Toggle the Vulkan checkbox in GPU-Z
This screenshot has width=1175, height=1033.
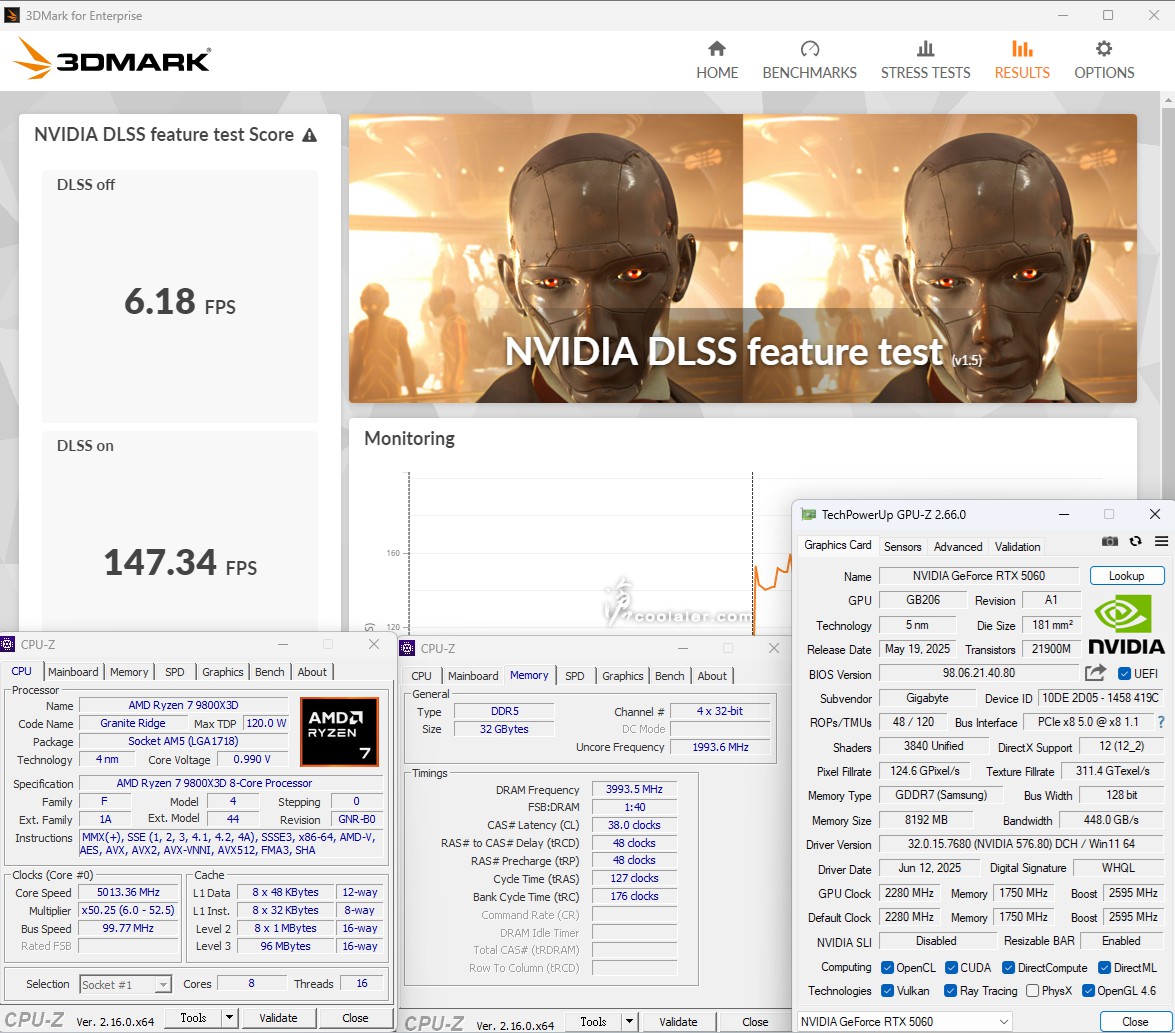click(887, 990)
